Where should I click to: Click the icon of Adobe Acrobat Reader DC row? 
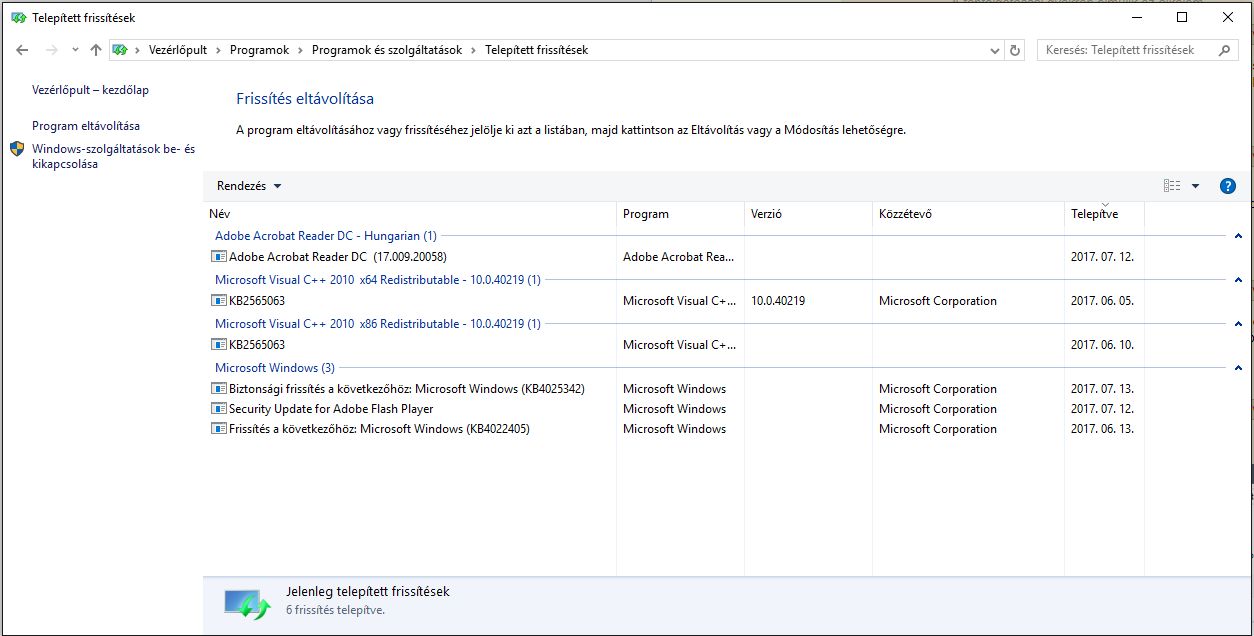(x=219, y=257)
